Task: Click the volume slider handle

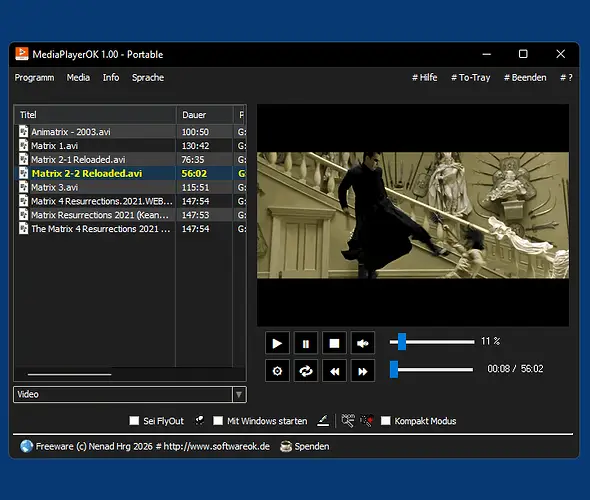Action: (402, 342)
